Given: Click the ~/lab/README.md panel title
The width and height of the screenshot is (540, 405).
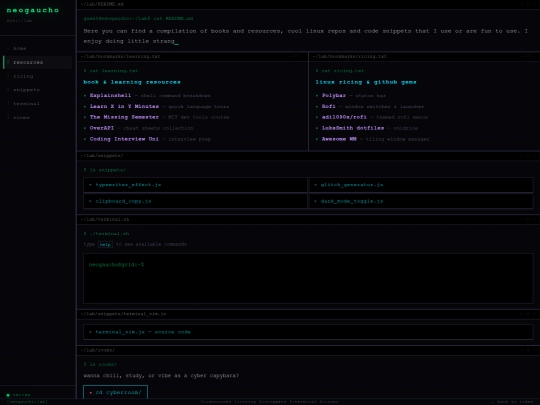Looking at the screenshot, I should pos(102,4).
